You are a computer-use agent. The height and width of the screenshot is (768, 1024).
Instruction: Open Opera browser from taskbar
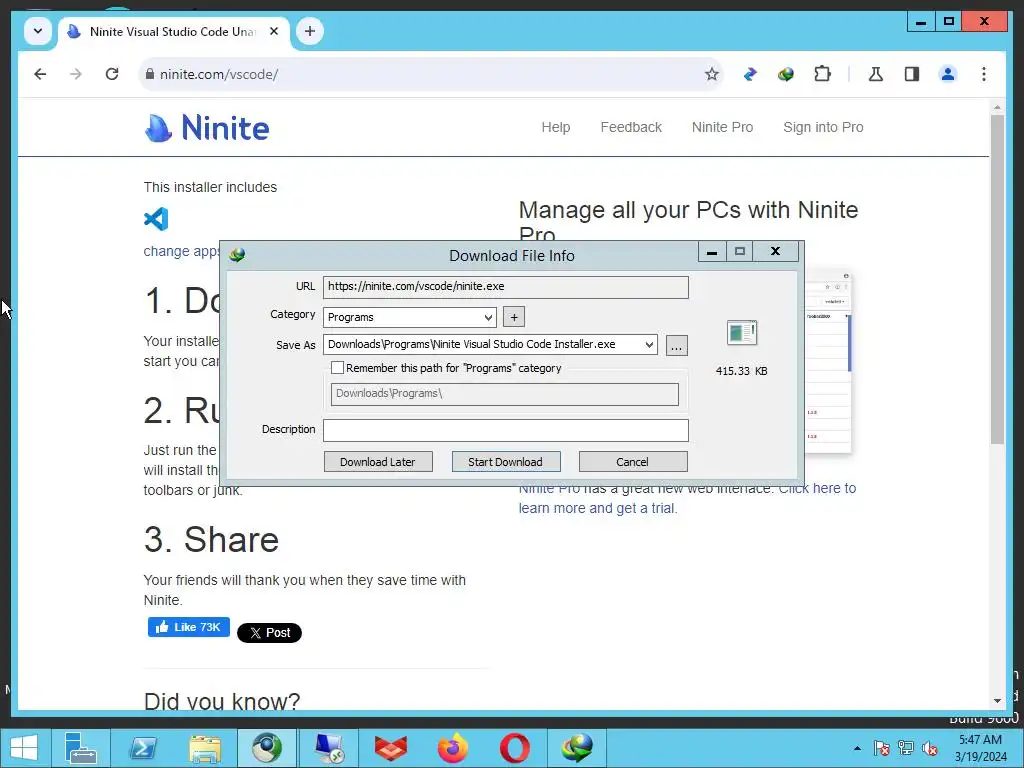point(515,748)
